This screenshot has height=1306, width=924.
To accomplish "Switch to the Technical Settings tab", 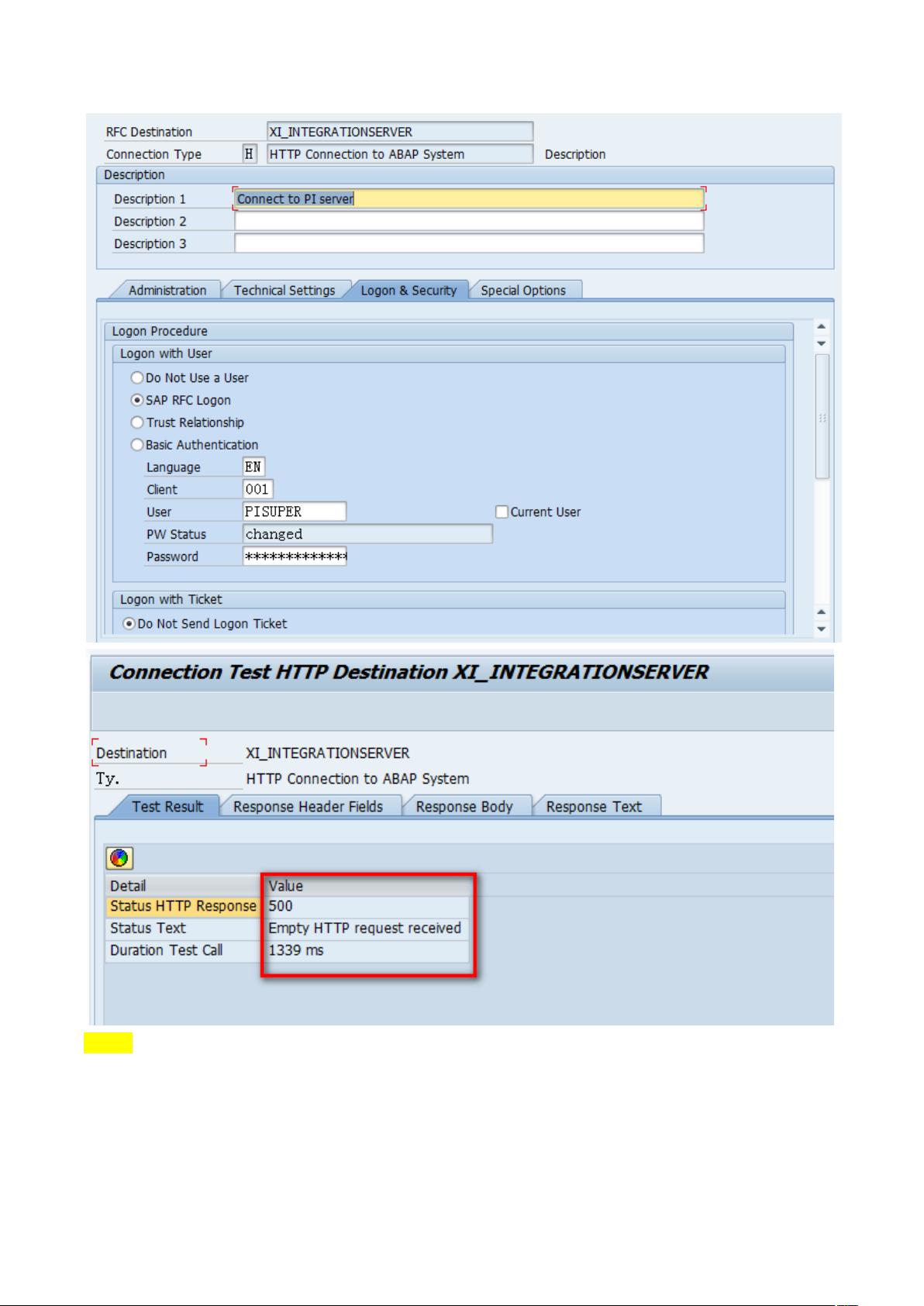I will point(284,290).
